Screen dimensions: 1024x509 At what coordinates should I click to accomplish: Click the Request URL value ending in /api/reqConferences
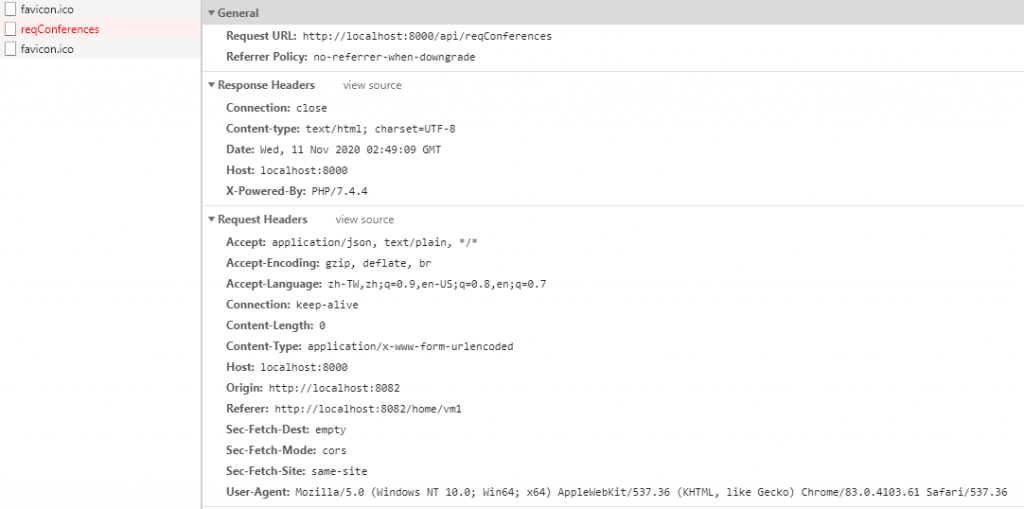pyautogui.click(x=427, y=36)
